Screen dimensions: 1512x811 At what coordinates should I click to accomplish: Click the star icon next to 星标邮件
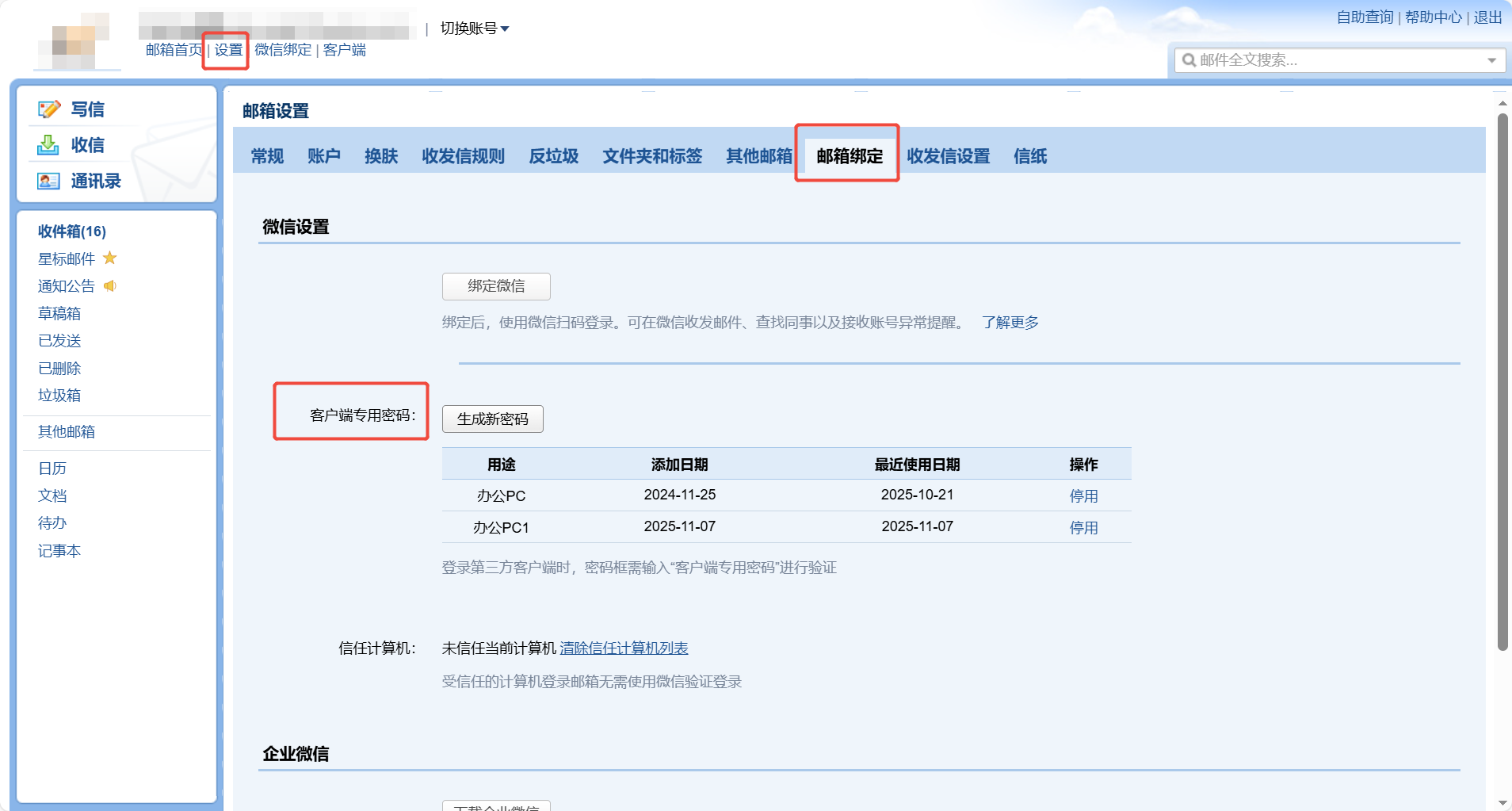(110, 258)
